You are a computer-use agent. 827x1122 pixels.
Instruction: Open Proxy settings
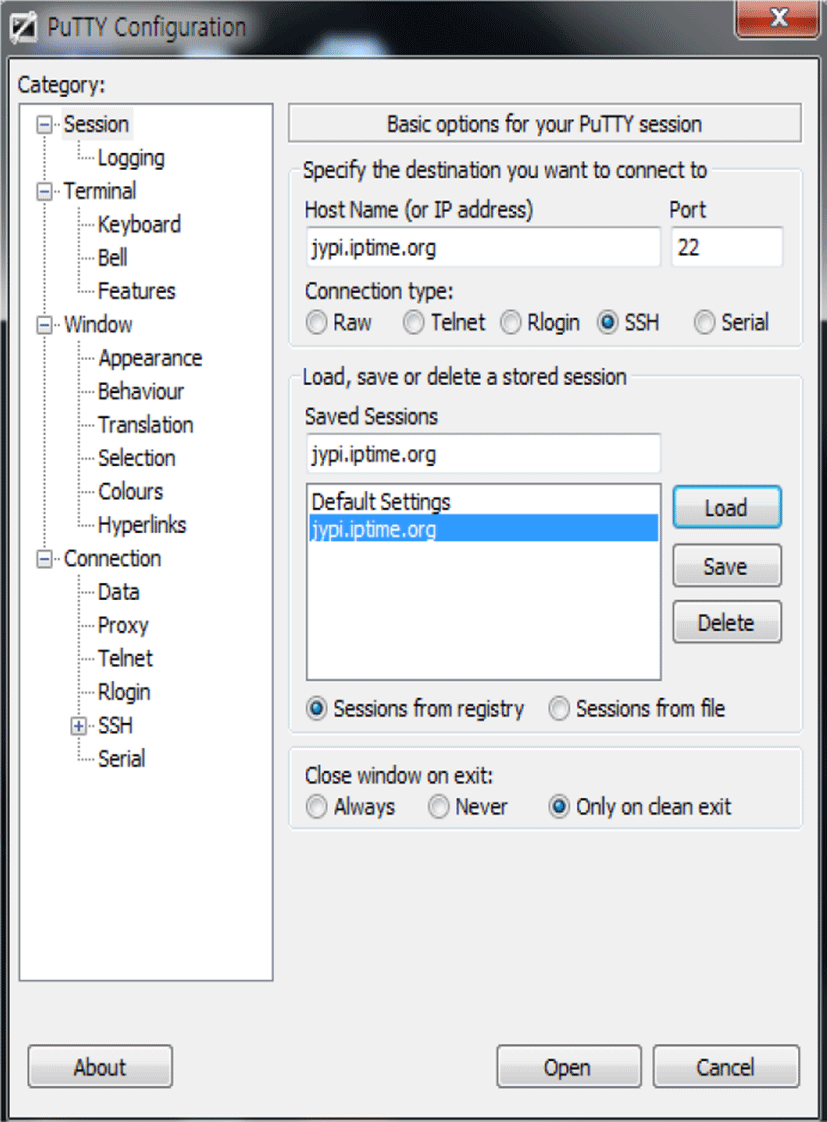click(123, 625)
